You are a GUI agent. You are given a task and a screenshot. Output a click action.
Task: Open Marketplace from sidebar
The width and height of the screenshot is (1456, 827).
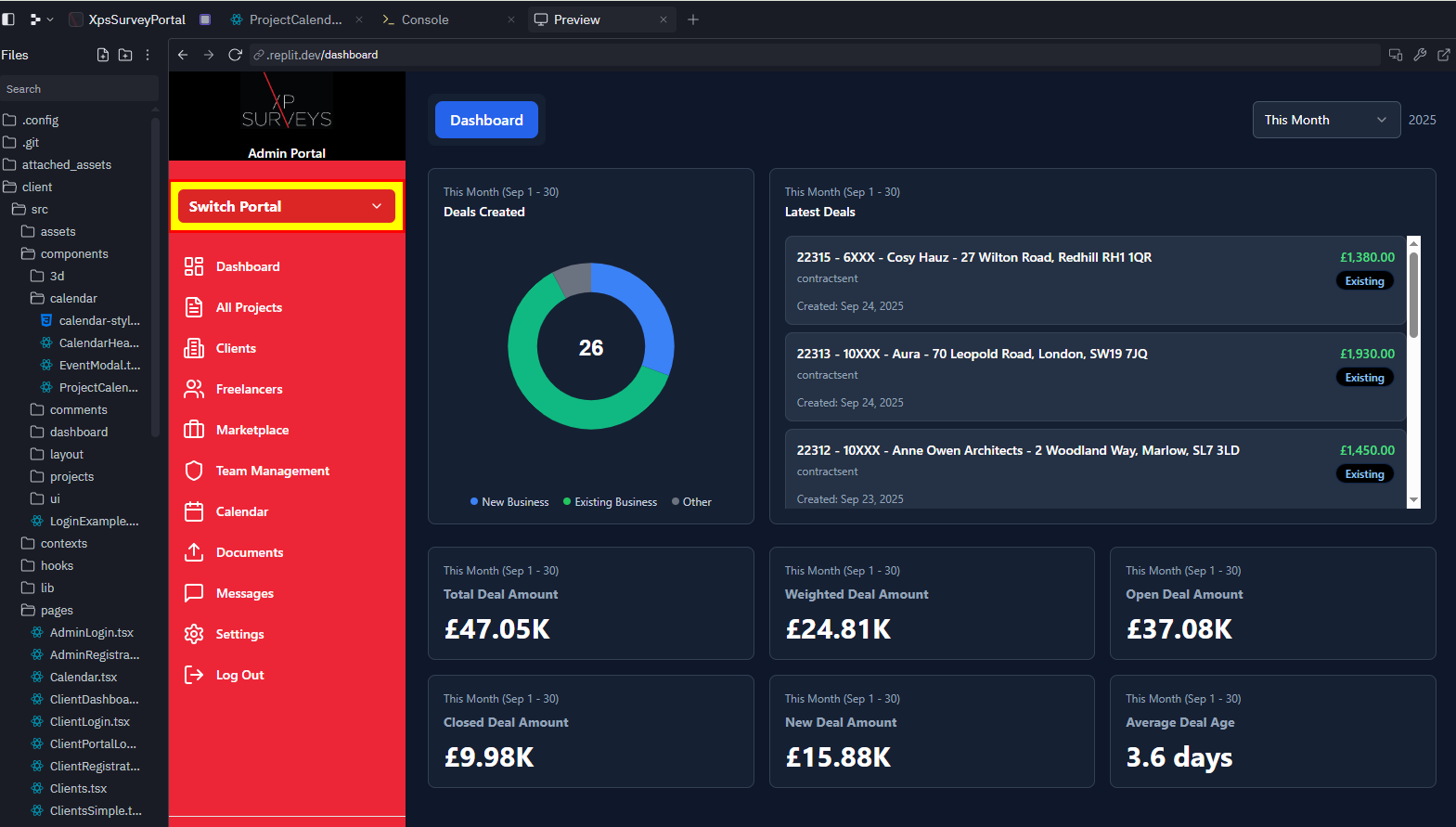252,430
